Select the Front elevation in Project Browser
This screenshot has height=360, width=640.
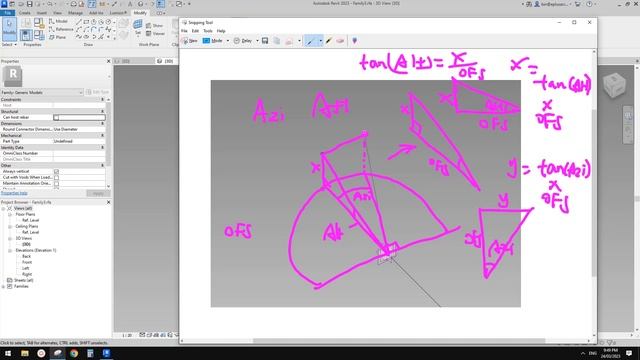pos(27,262)
